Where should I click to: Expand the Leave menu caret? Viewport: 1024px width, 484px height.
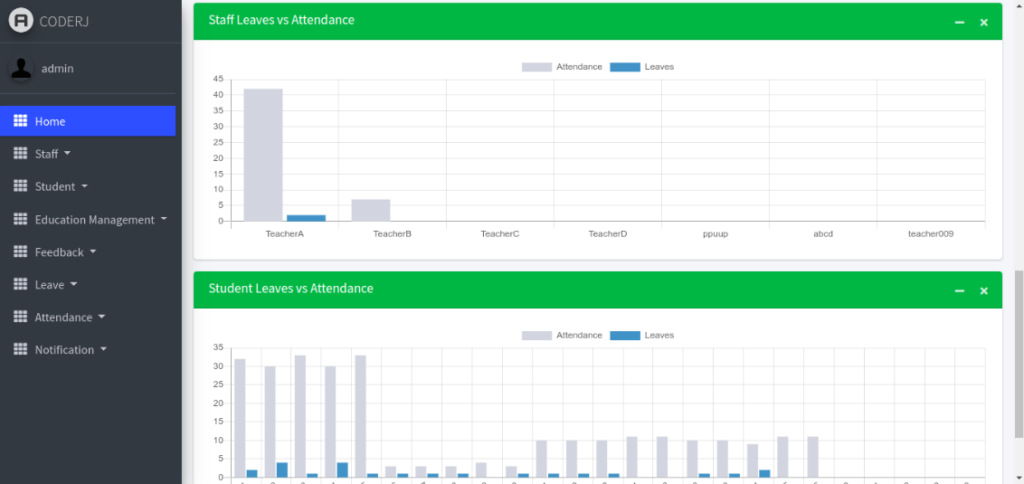tap(73, 284)
